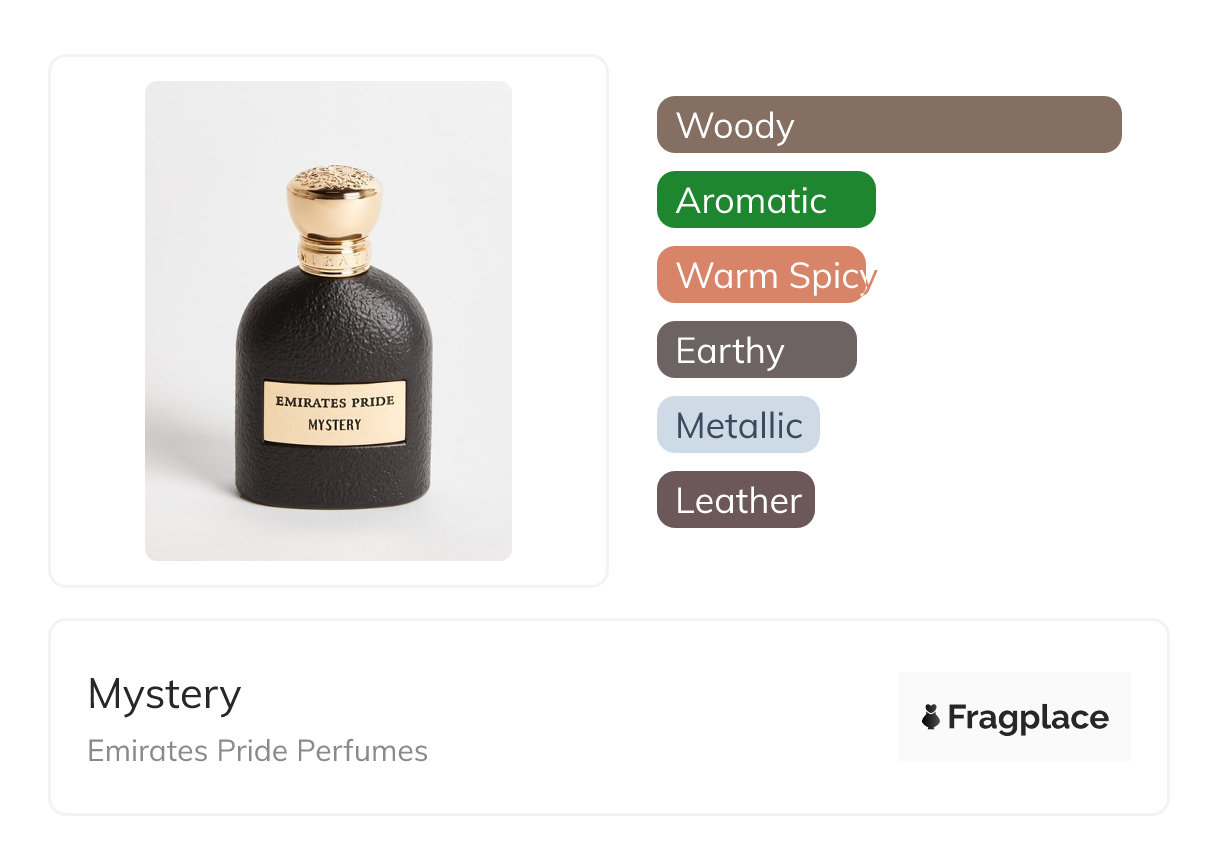The image size is (1218, 864).
Task: Click the Warm Spicy accord bar
Action: pos(762,275)
